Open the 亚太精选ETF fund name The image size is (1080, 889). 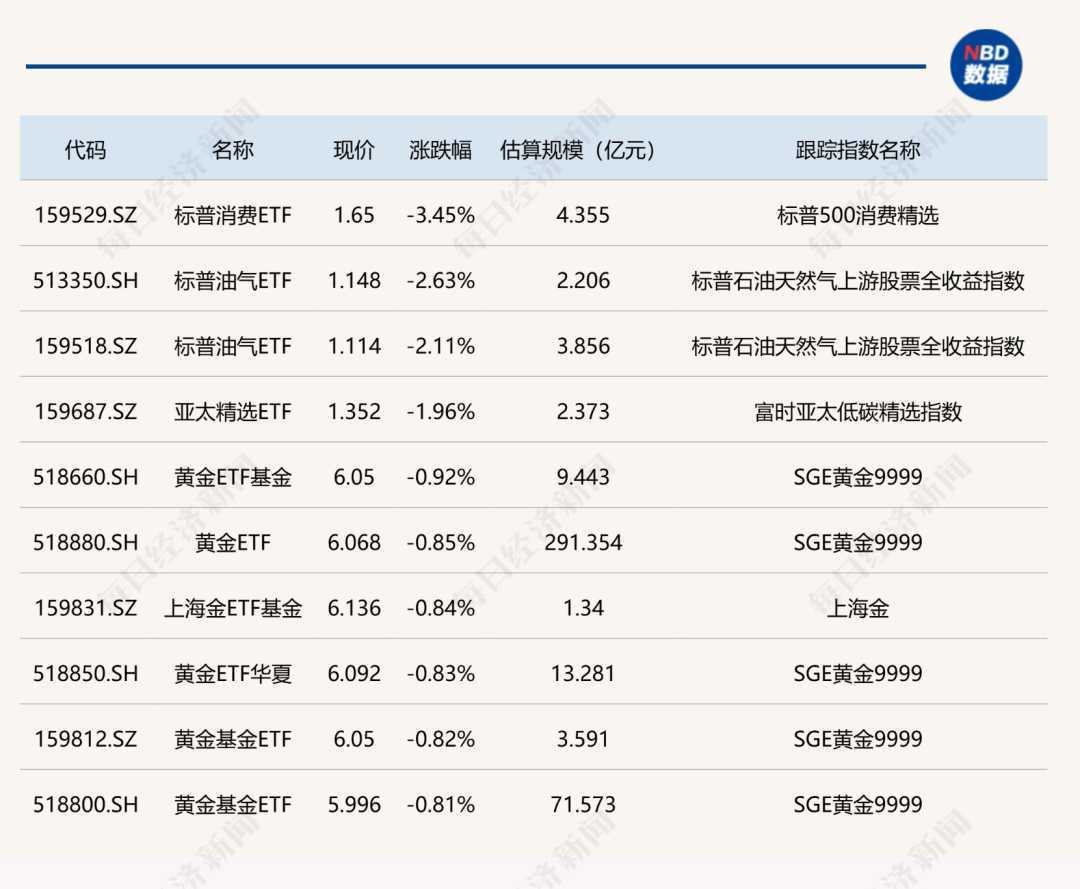pos(233,412)
